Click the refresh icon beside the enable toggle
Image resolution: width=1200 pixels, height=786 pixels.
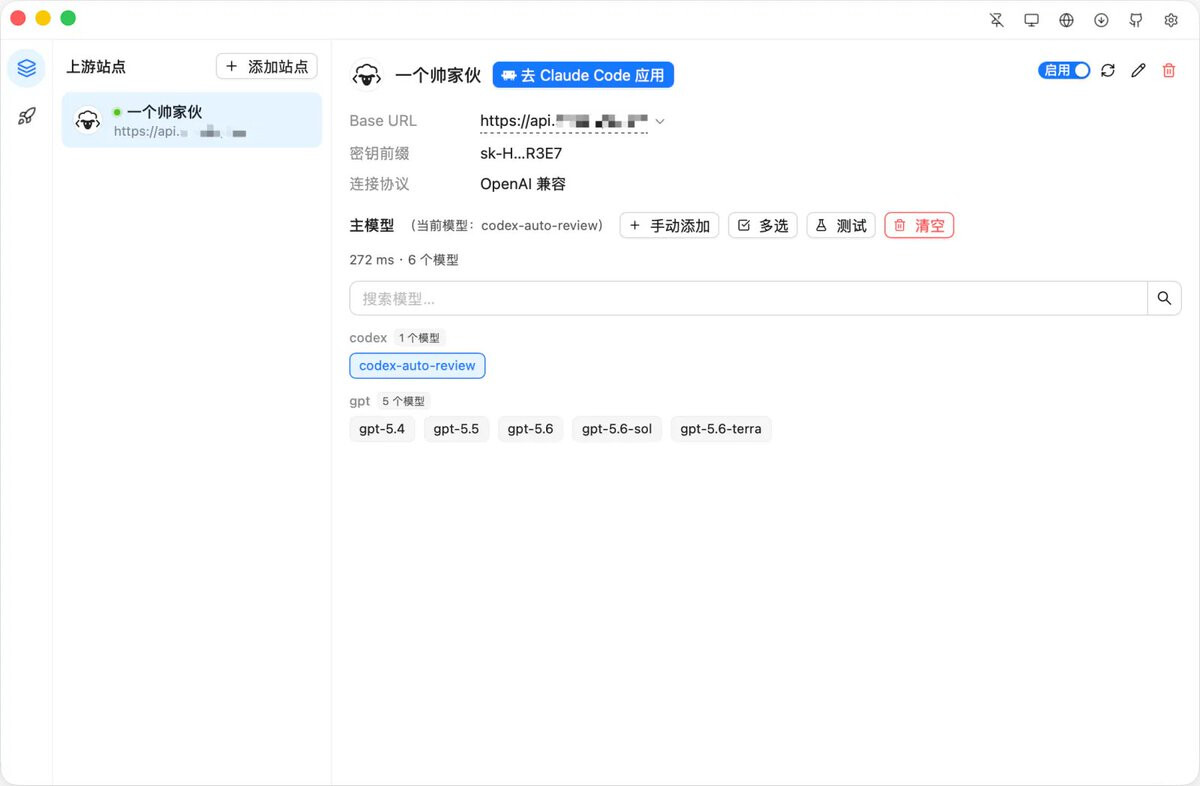click(x=1108, y=70)
